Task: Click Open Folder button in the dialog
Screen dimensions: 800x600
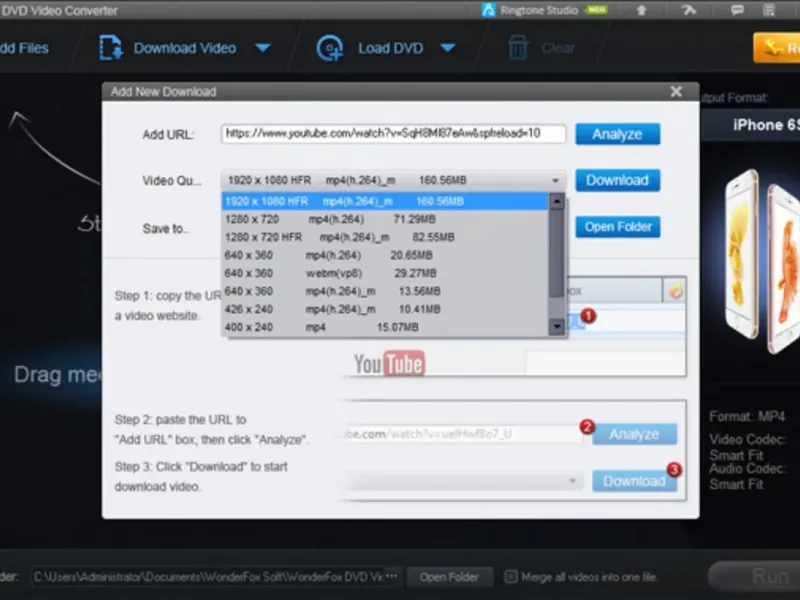Action: 617,227
